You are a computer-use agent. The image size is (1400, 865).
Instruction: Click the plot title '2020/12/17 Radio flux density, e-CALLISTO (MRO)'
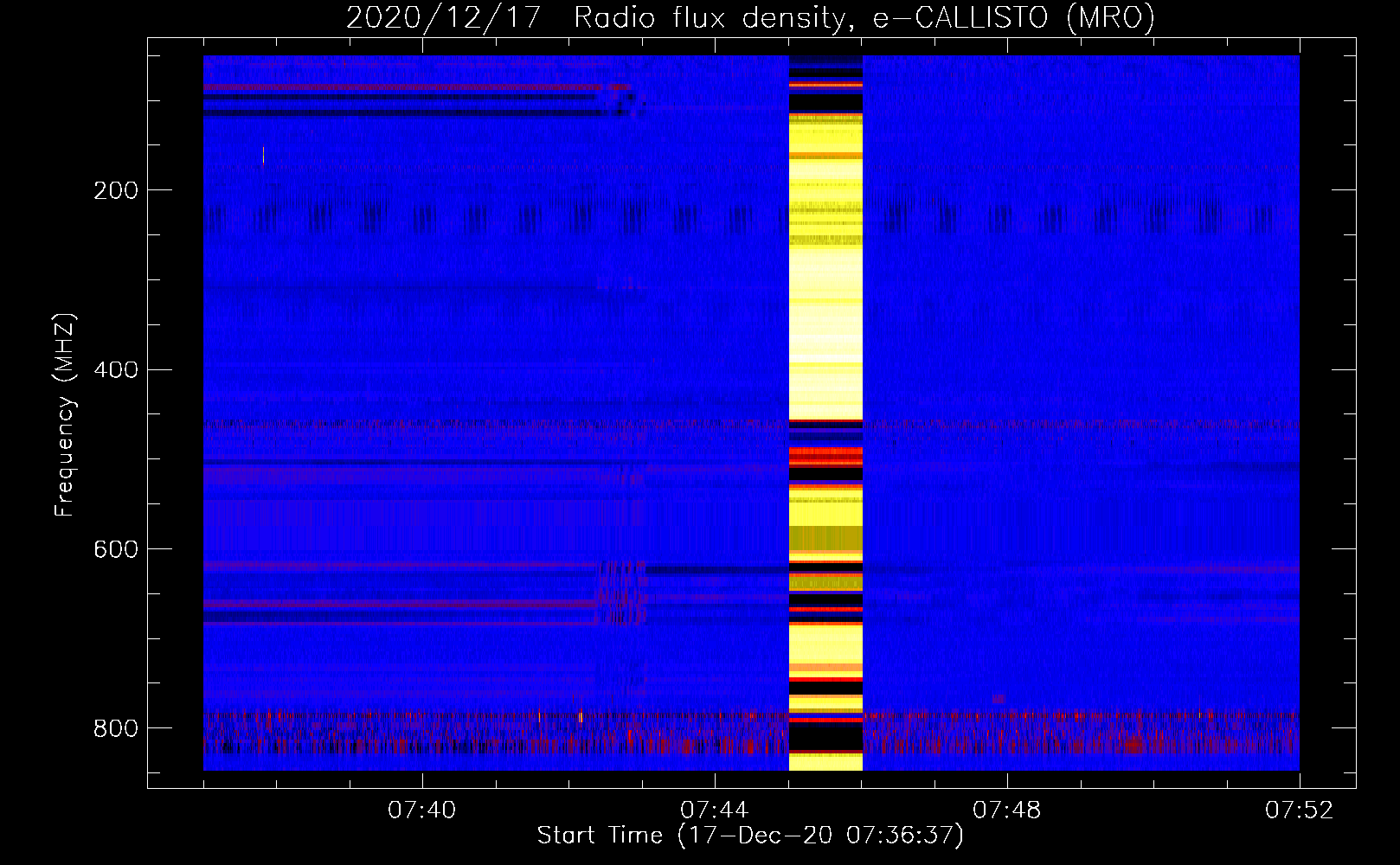[x=750, y=17]
